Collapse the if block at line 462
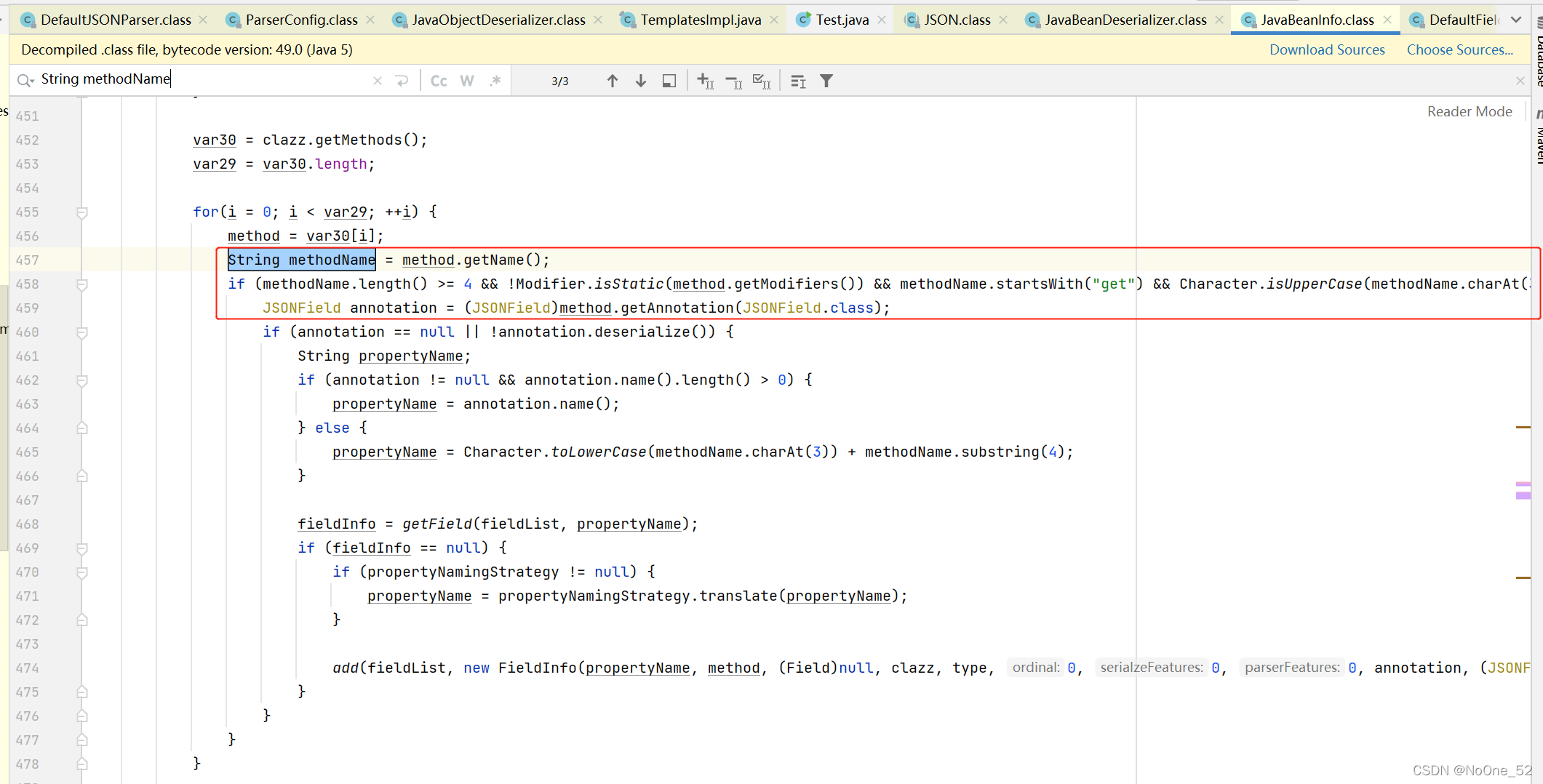Viewport: 1543px width, 784px height. point(82,380)
